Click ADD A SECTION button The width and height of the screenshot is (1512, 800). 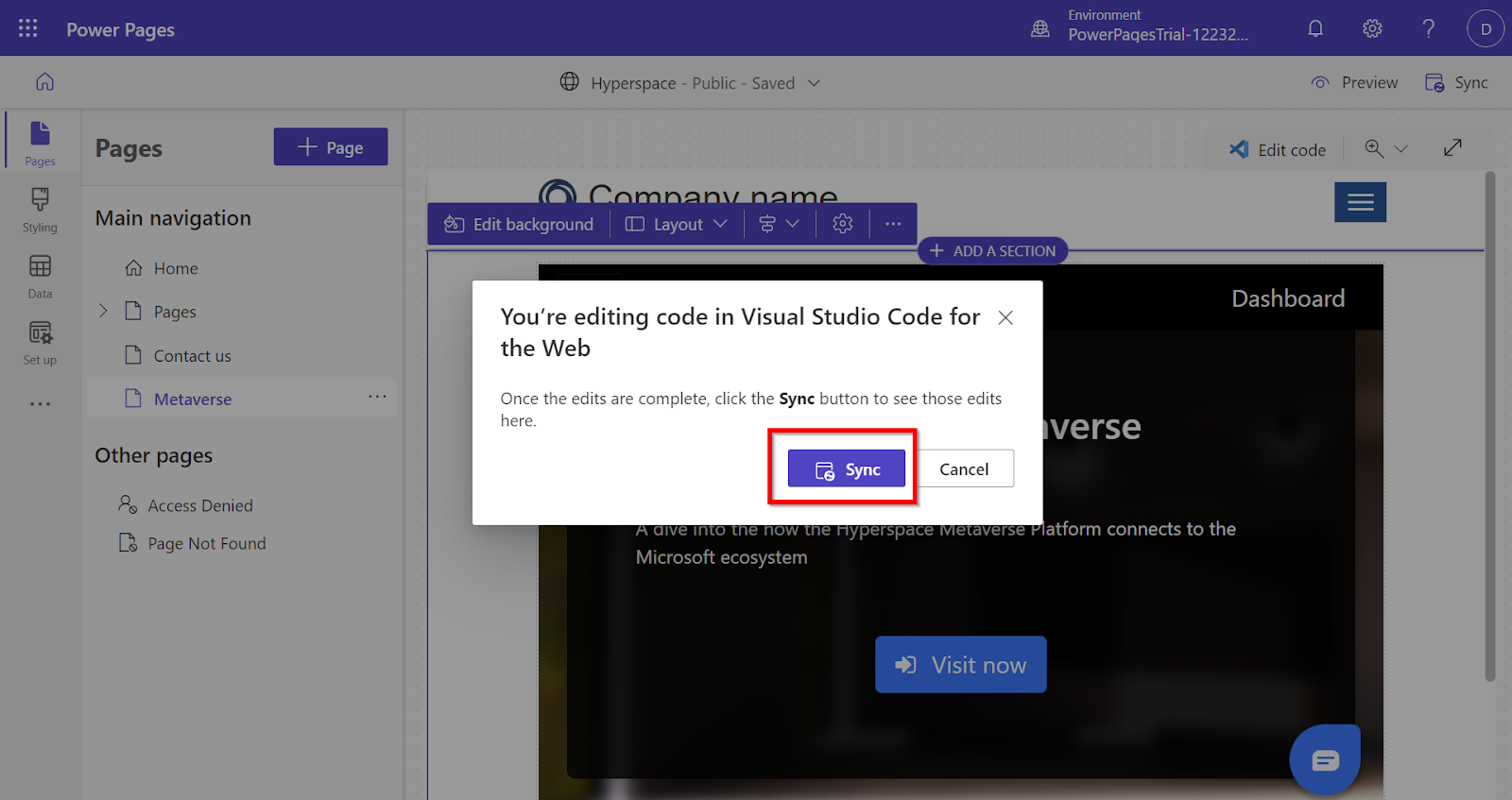tap(992, 250)
